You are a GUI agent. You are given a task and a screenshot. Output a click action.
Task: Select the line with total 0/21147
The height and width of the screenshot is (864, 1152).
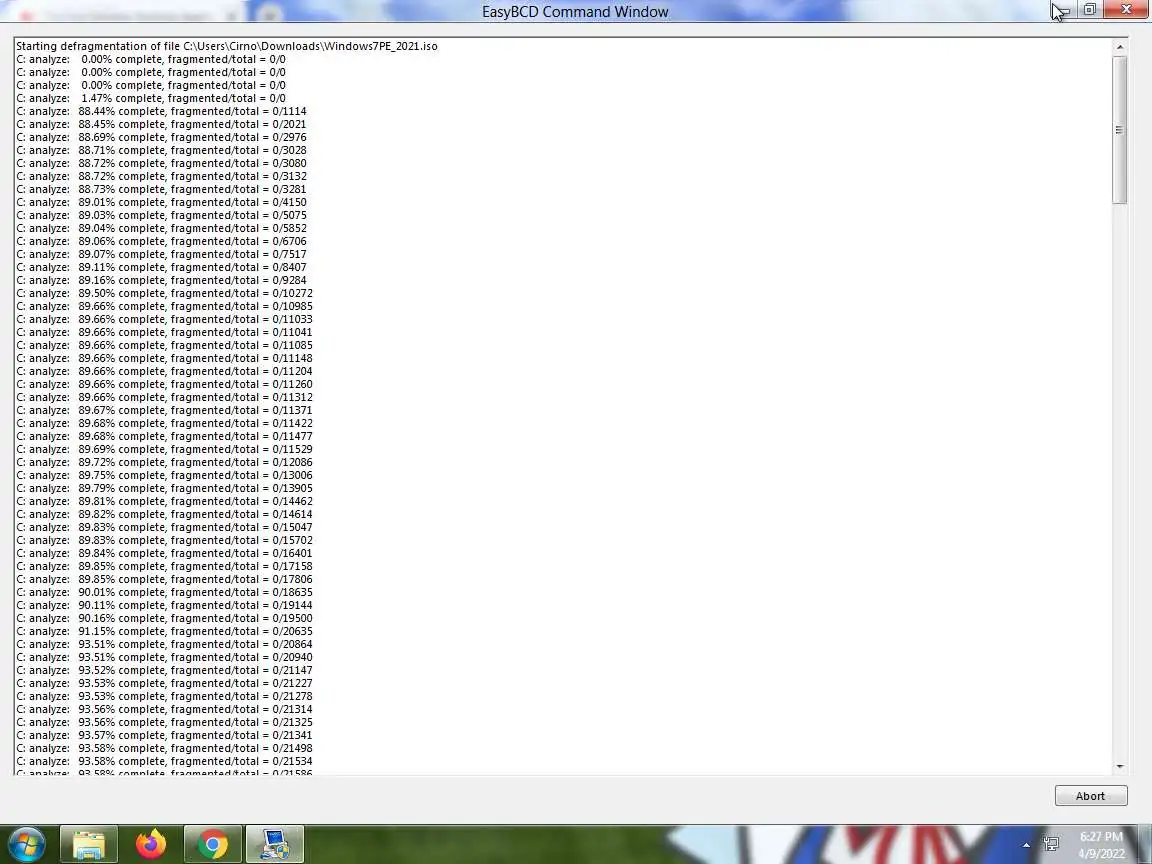(x=165, y=671)
